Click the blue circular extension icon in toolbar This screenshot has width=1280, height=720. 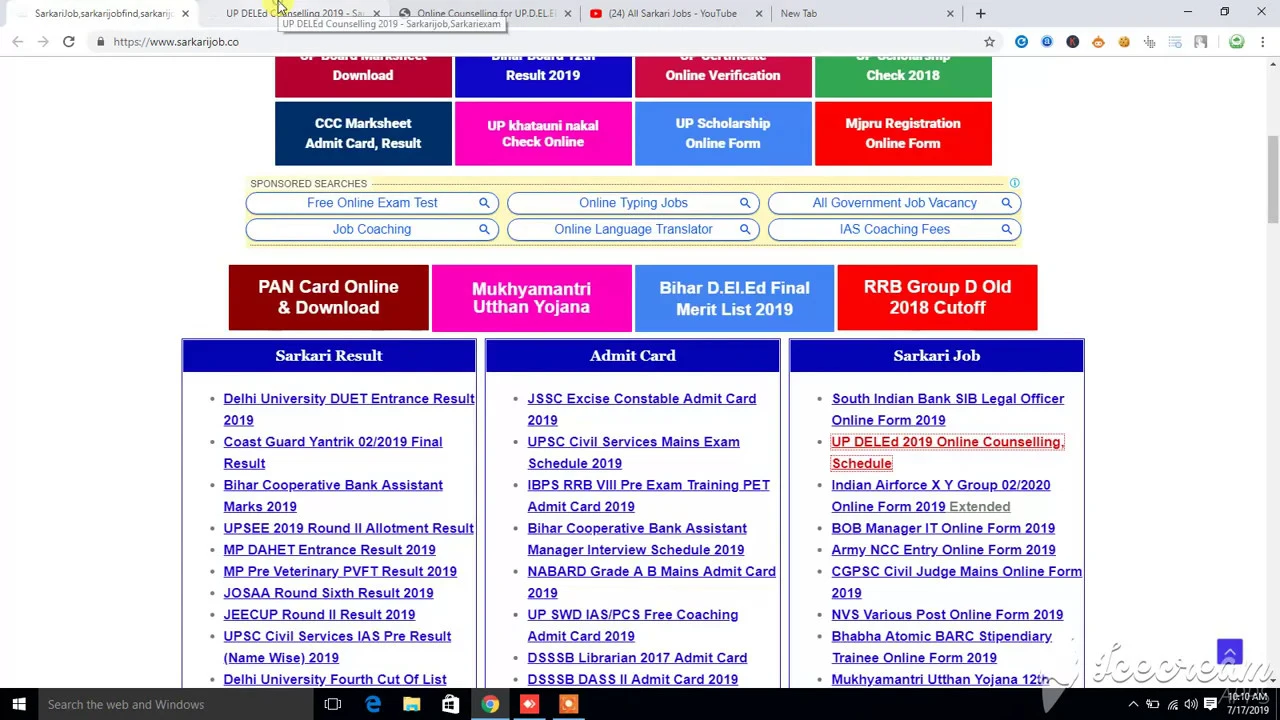pos(1021,42)
